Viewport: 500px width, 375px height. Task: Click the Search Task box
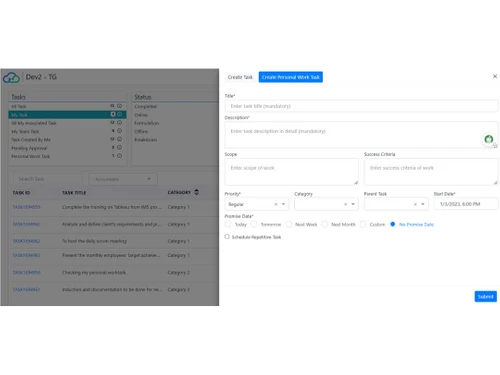click(x=47, y=179)
